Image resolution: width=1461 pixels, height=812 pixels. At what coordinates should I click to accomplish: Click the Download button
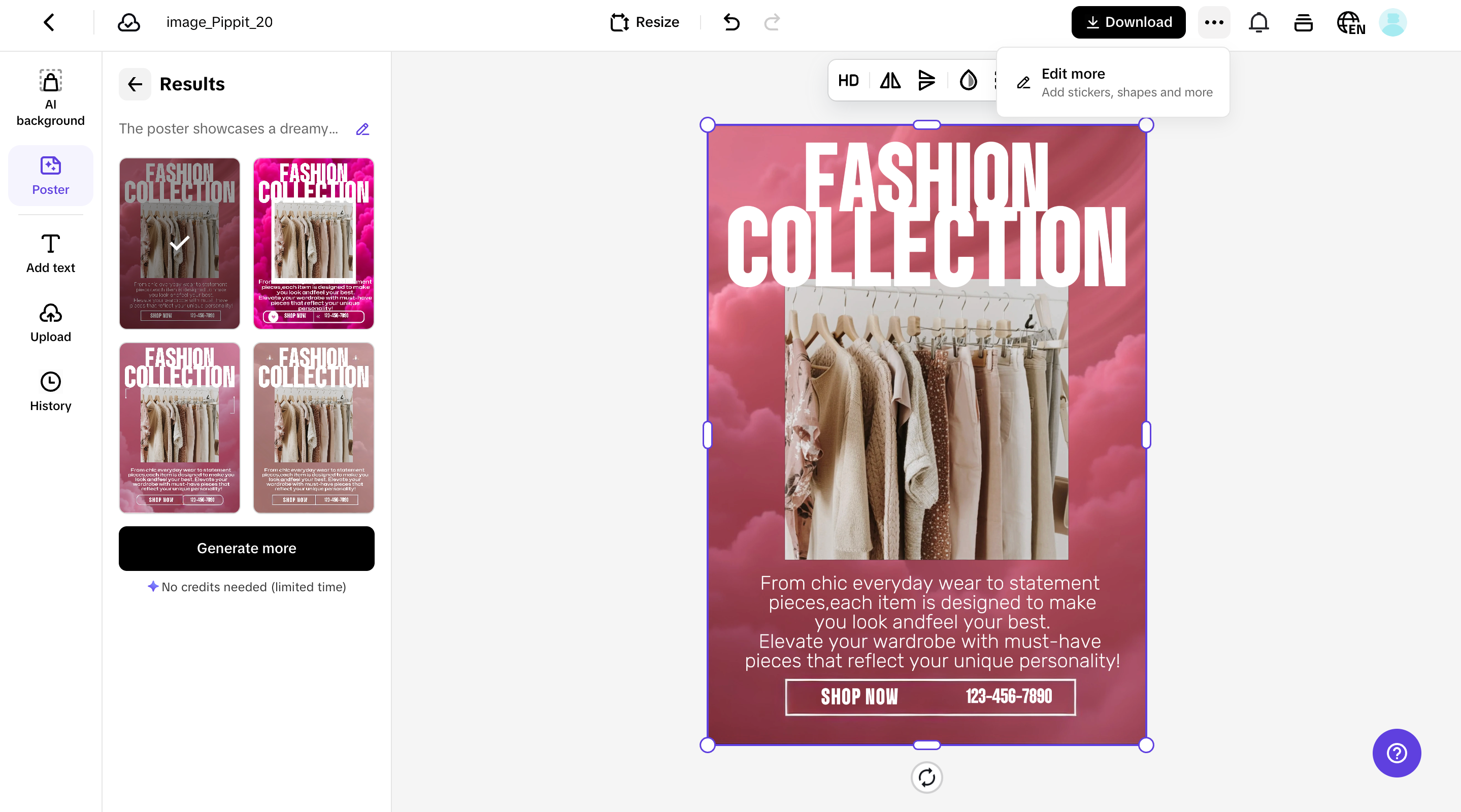[1127, 22]
